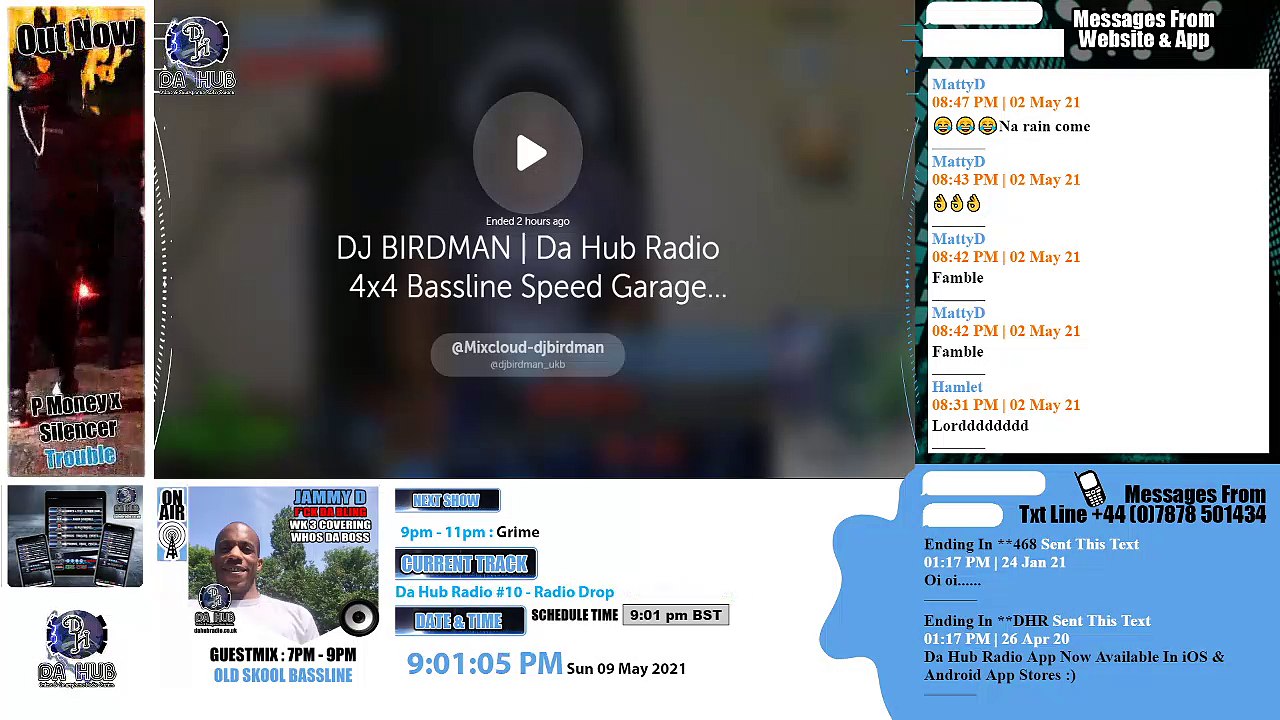Click 'Messages From Website & App' heading
The width and height of the screenshot is (1280, 720).
pos(1143,30)
